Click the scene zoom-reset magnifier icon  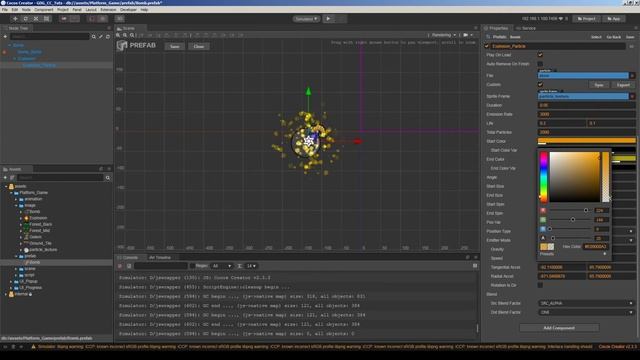tap(132, 35)
